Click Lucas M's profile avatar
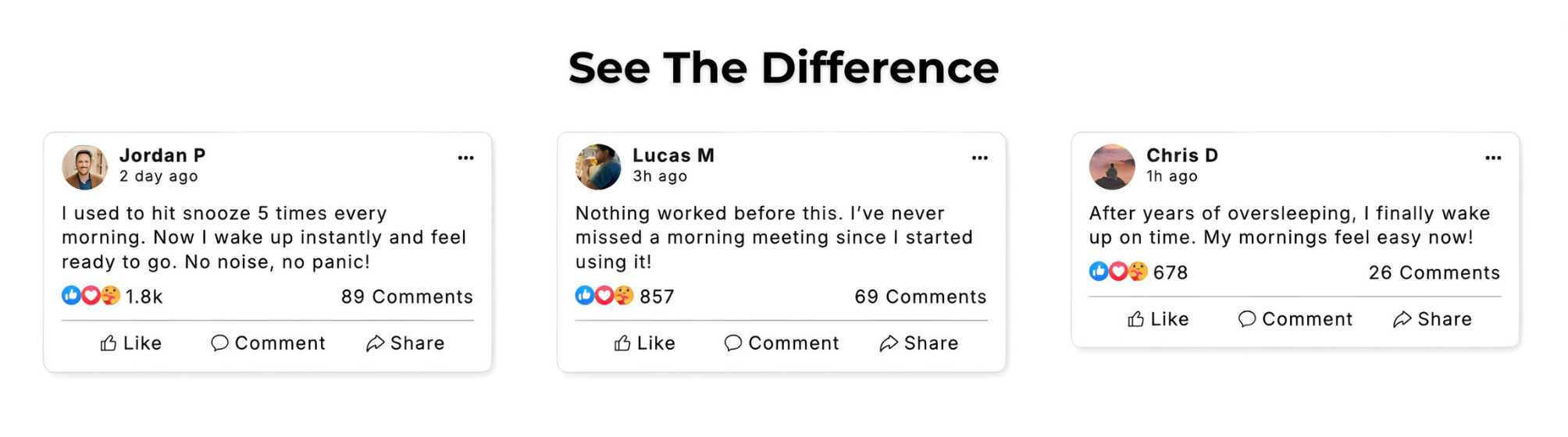The width and height of the screenshot is (1568, 437). click(598, 167)
